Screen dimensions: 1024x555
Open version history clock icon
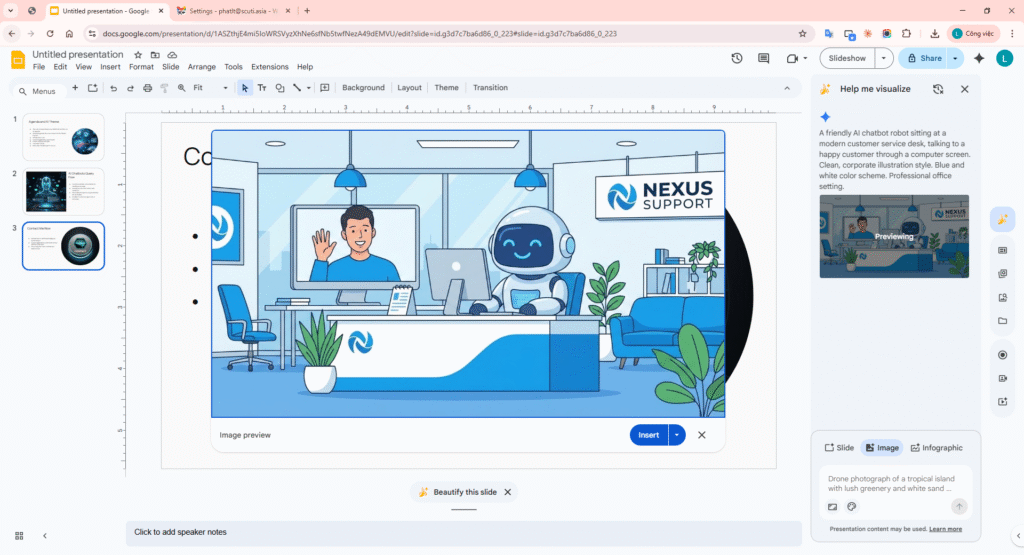pos(737,58)
